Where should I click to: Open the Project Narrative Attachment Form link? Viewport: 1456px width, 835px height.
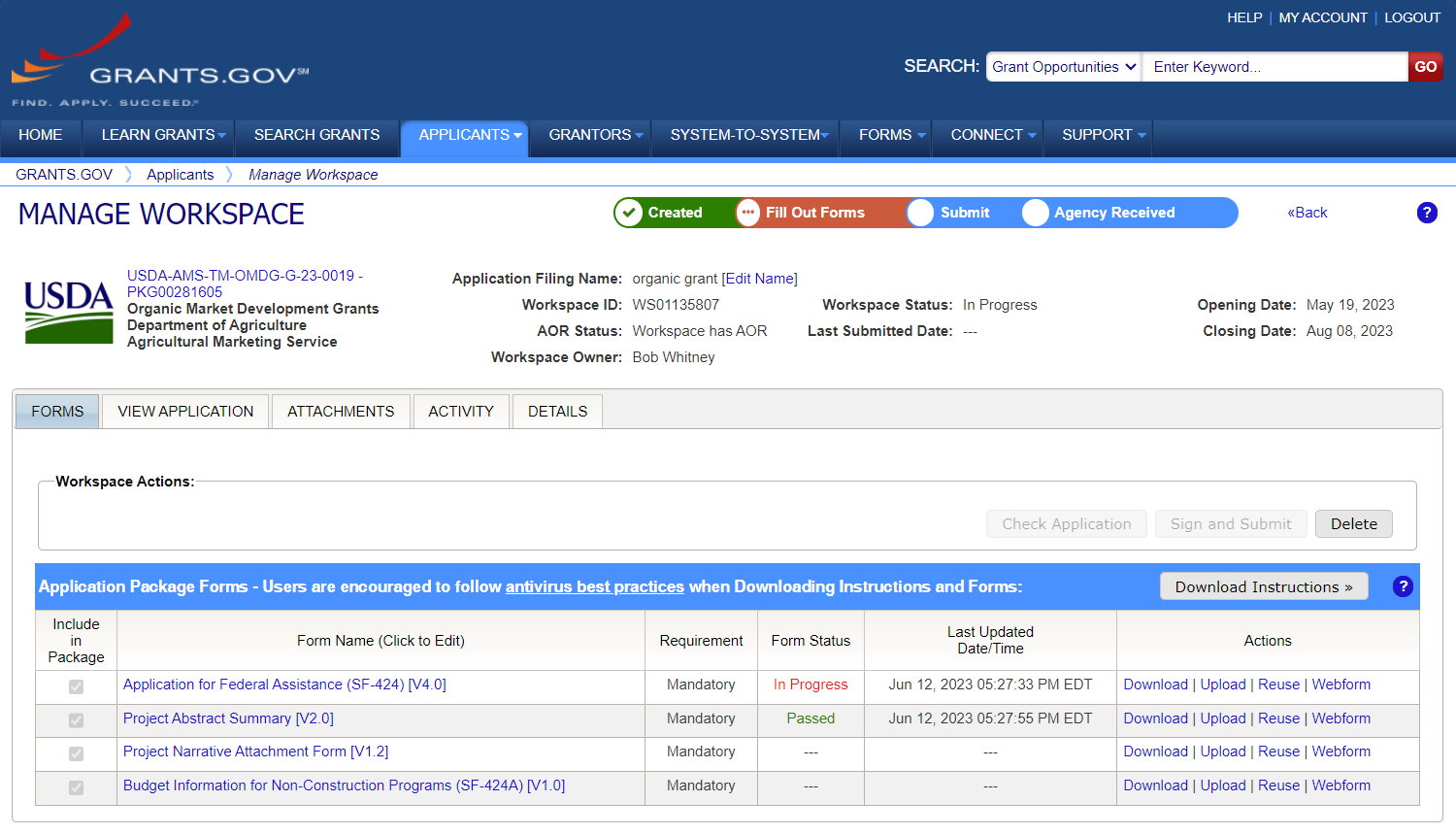[x=255, y=751]
